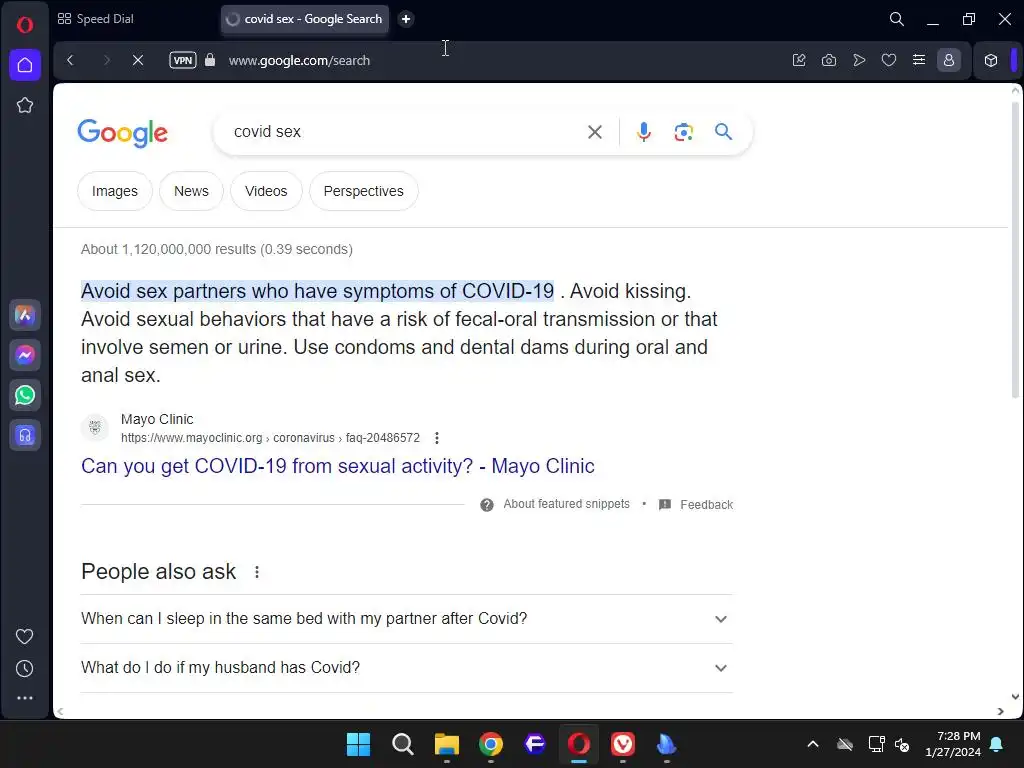Clear the search query with X
Screen dimensions: 1024x768
point(594,132)
